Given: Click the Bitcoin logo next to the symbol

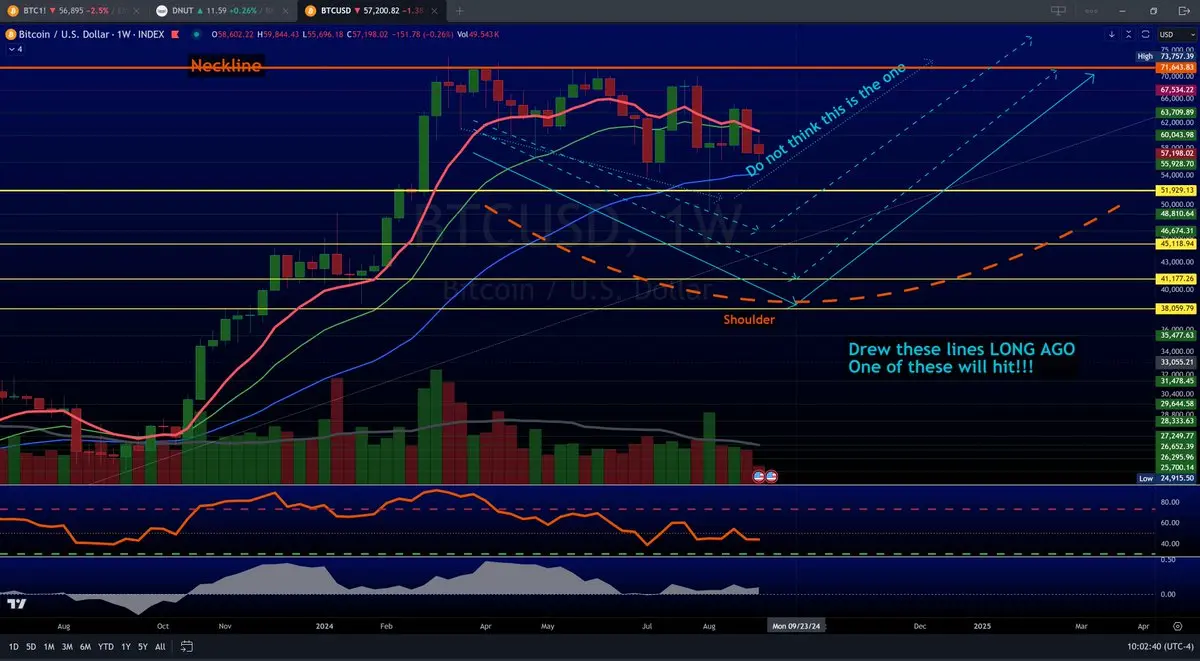Looking at the screenshot, I should tap(12, 33).
